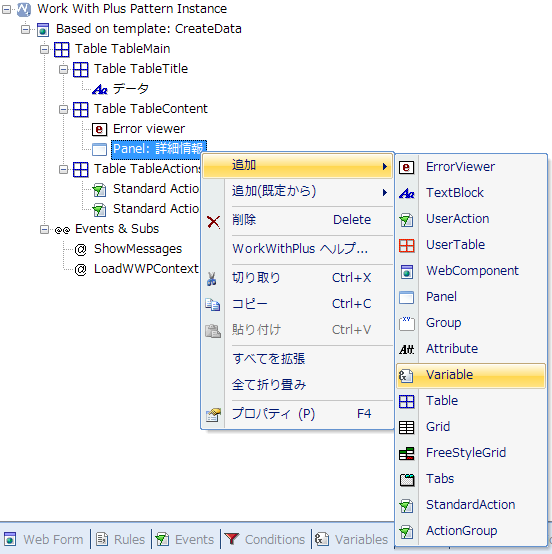Add a Group from the submenu
552x554 pixels.
coord(471,323)
